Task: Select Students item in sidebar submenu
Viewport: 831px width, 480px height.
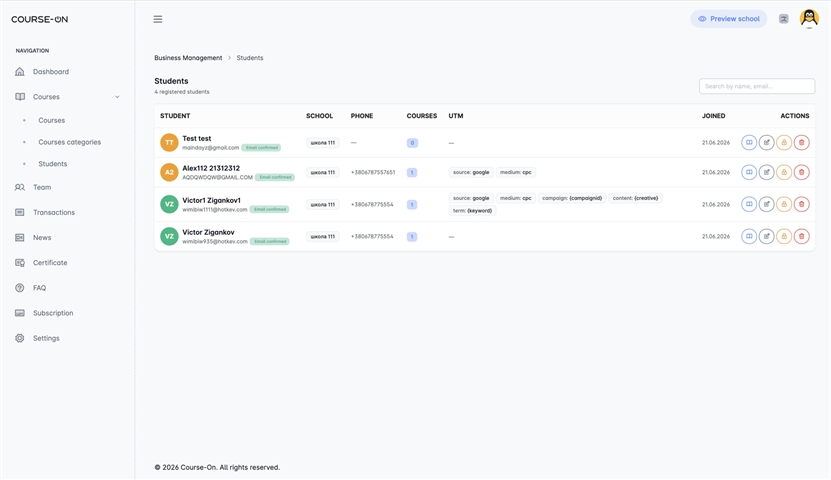Action: [52, 164]
